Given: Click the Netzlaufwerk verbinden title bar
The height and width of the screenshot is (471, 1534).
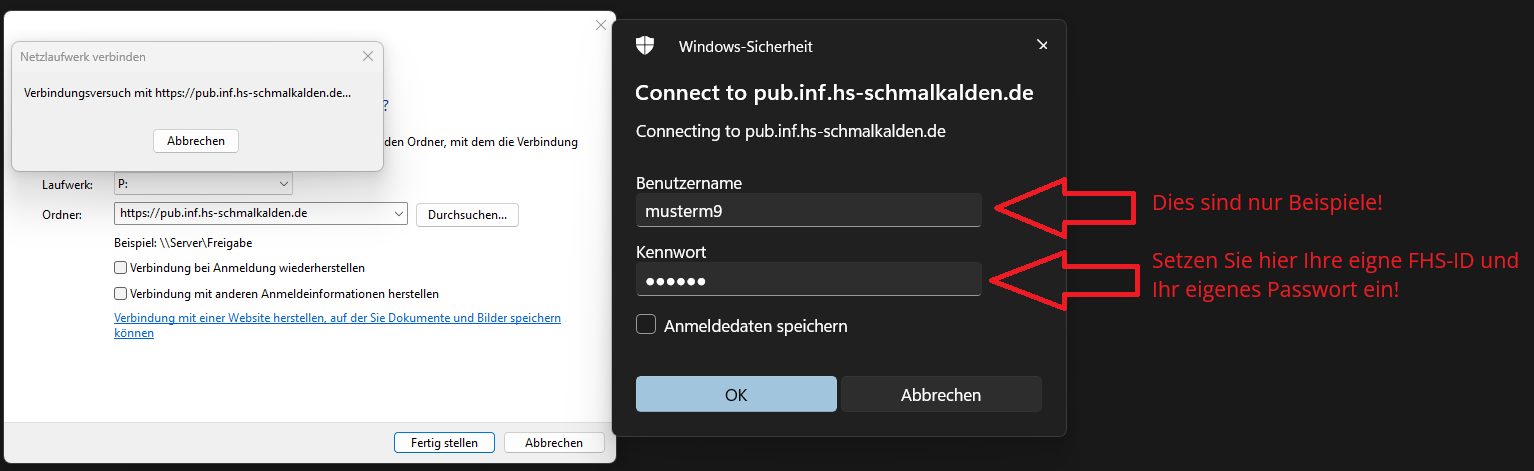Looking at the screenshot, I should pos(180,57).
